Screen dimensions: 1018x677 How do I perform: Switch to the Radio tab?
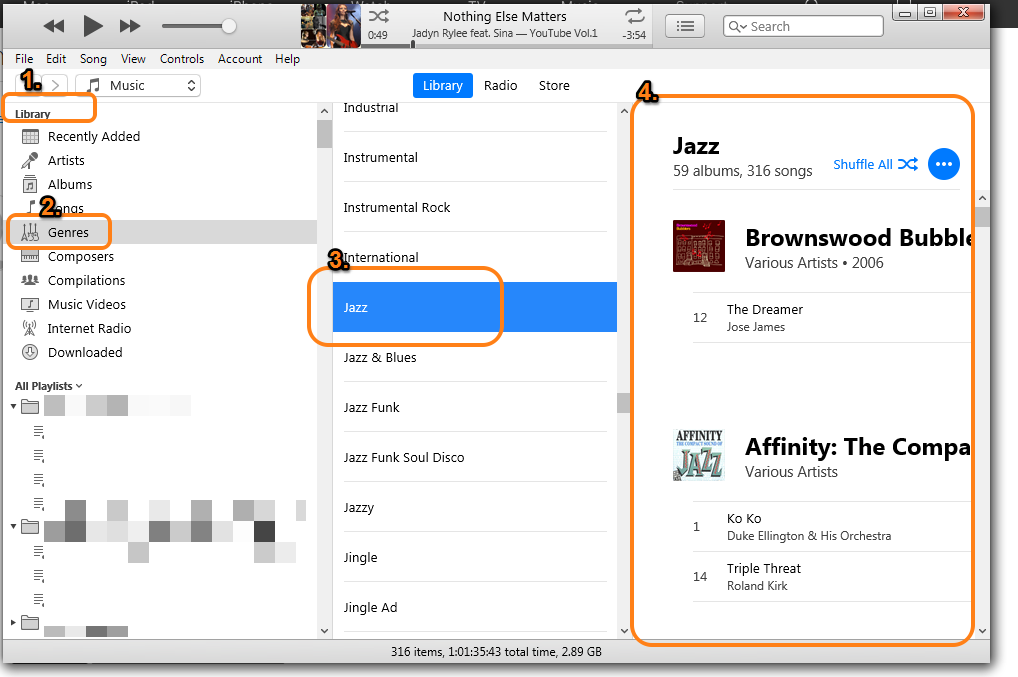[501, 85]
